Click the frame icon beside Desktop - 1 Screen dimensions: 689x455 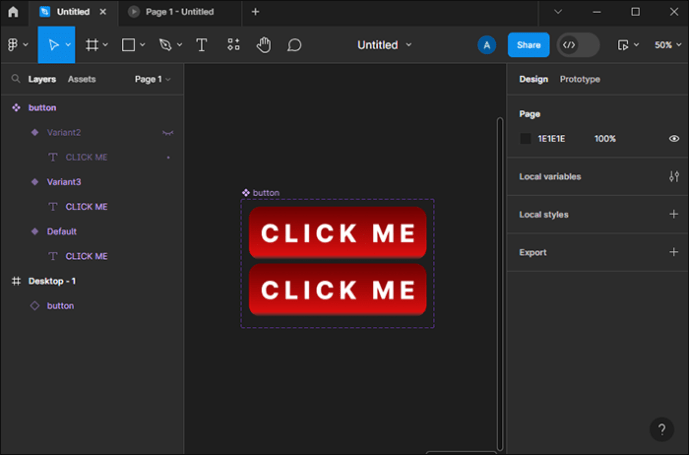click(16, 281)
